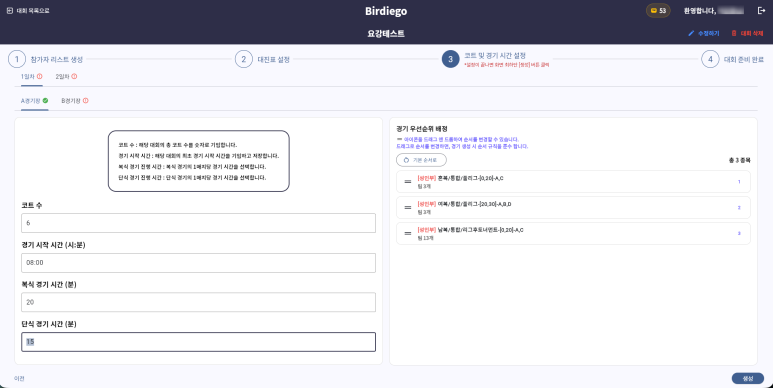Click drag handle of 여복/통합 row
The height and width of the screenshot is (388, 773).
408,208
